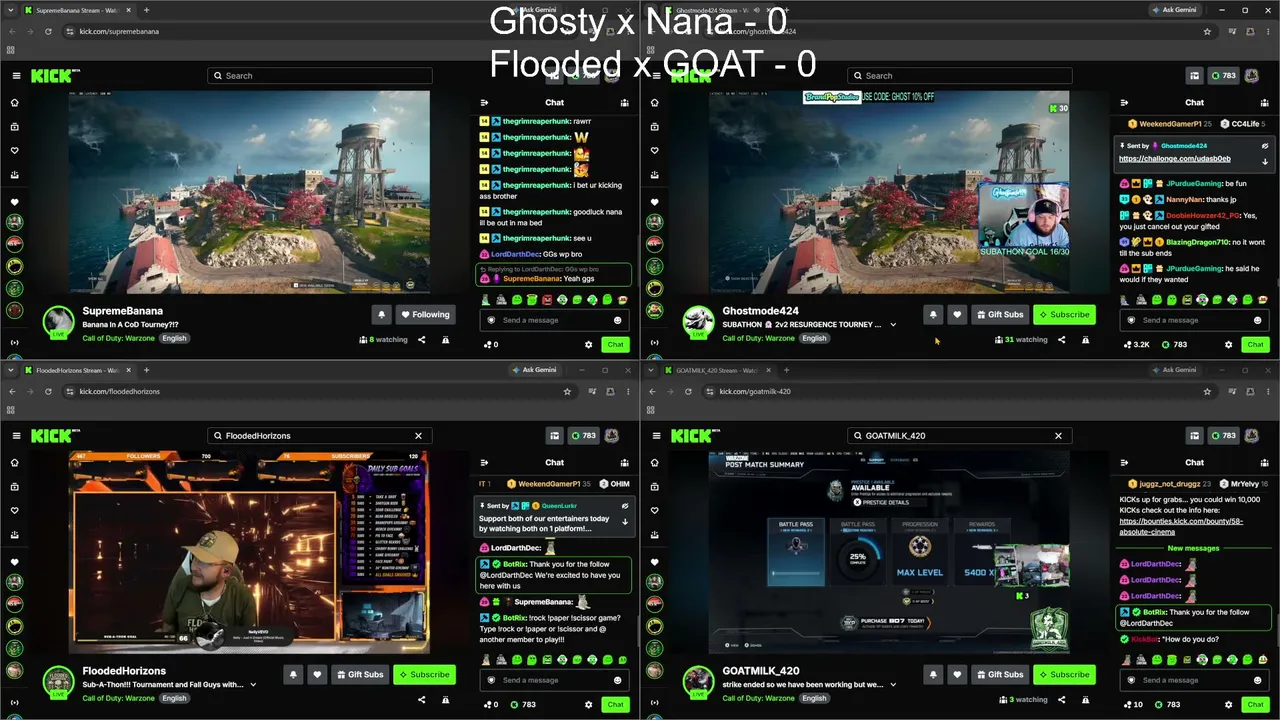Collapse the chat panel in SupremeBanana window

(x=484, y=102)
